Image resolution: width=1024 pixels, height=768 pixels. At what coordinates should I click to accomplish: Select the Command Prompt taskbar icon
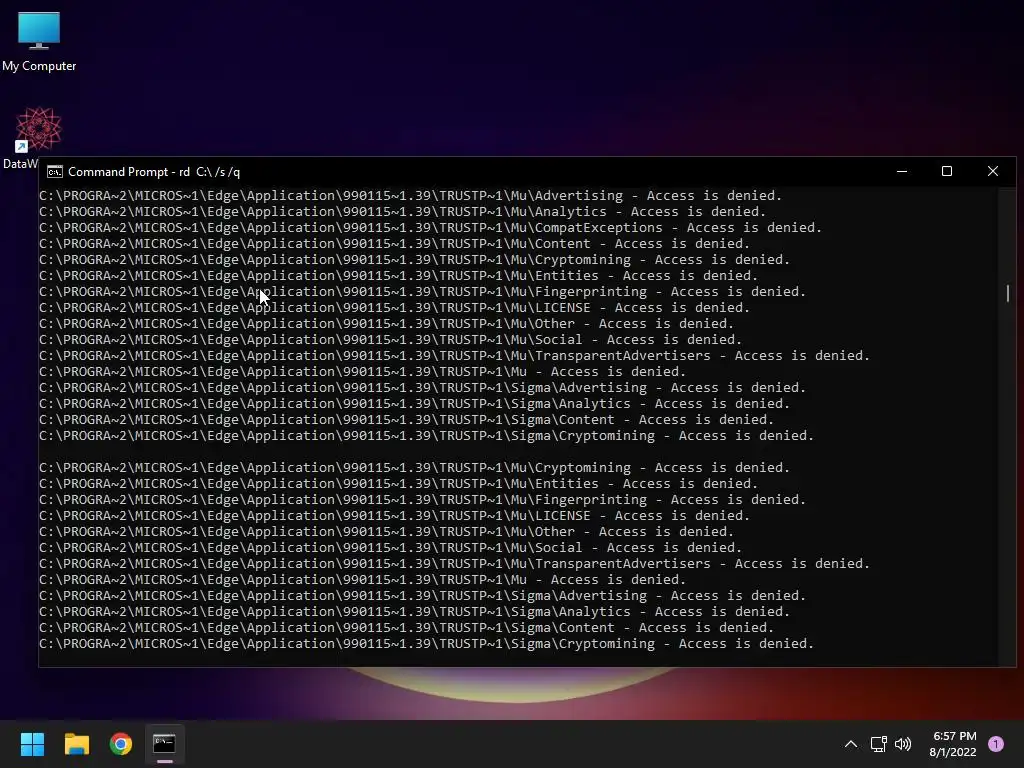pos(165,744)
